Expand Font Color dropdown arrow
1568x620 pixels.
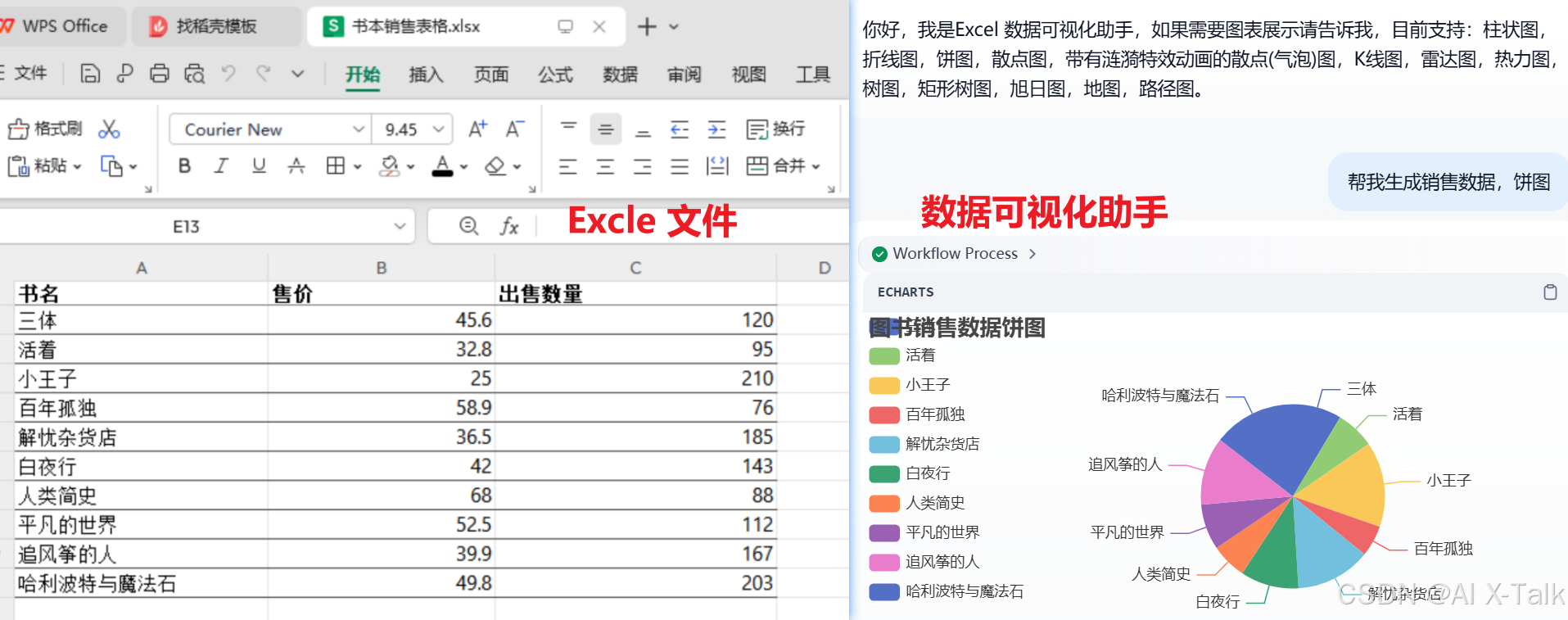(x=463, y=166)
